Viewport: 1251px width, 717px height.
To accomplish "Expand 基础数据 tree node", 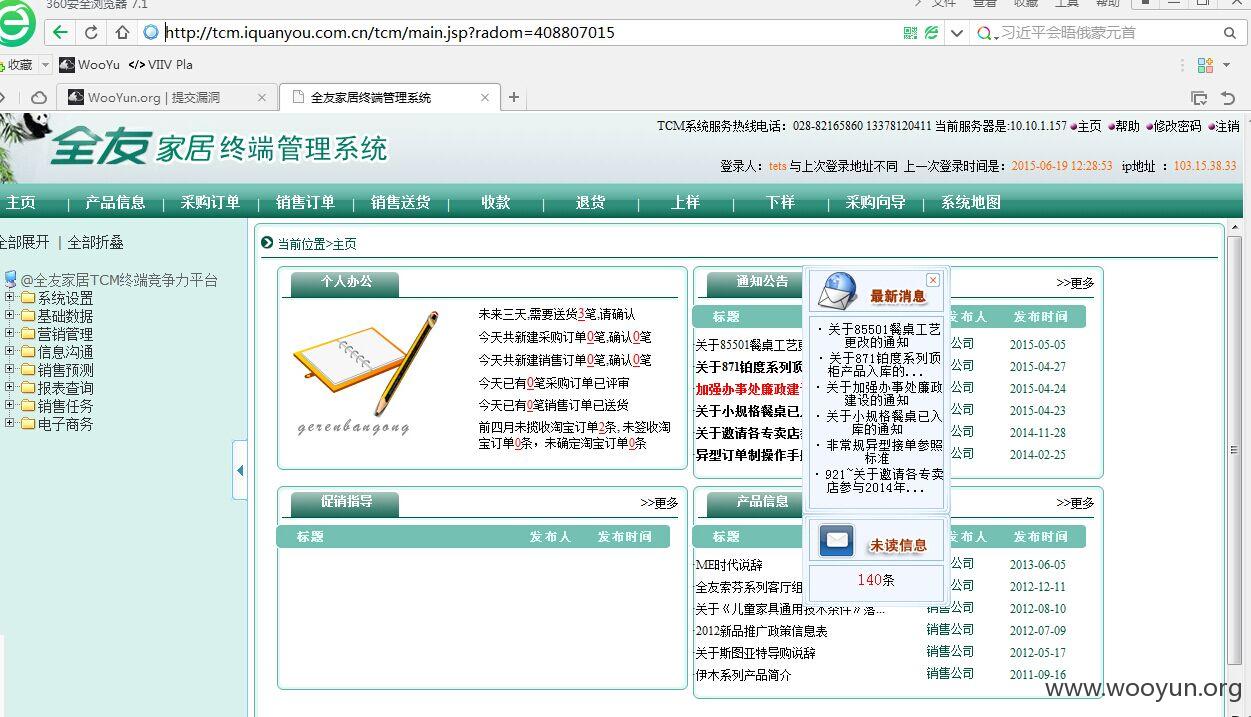I will pyautogui.click(x=10, y=316).
